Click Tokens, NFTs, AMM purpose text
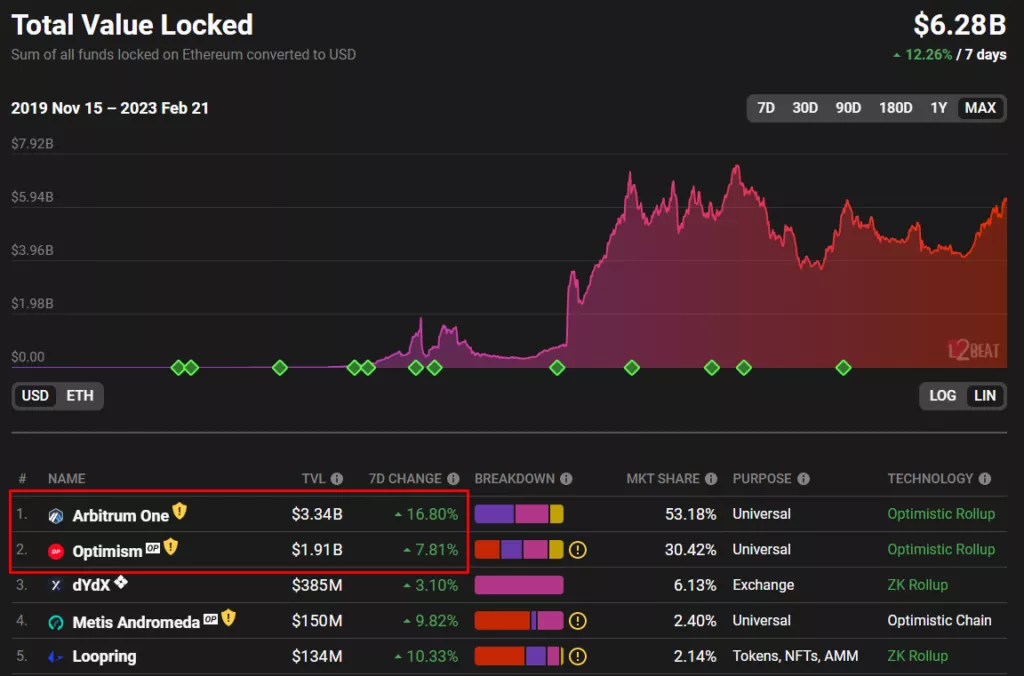Image resolution: width=1024 pixels, height=676 pixels. click(x=795, y=656)
